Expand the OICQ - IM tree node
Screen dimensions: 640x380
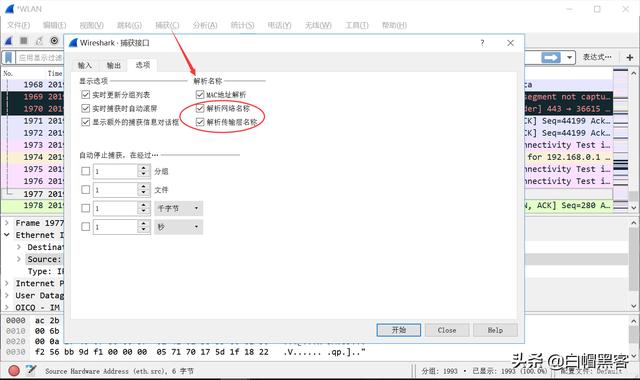point(7,307)
